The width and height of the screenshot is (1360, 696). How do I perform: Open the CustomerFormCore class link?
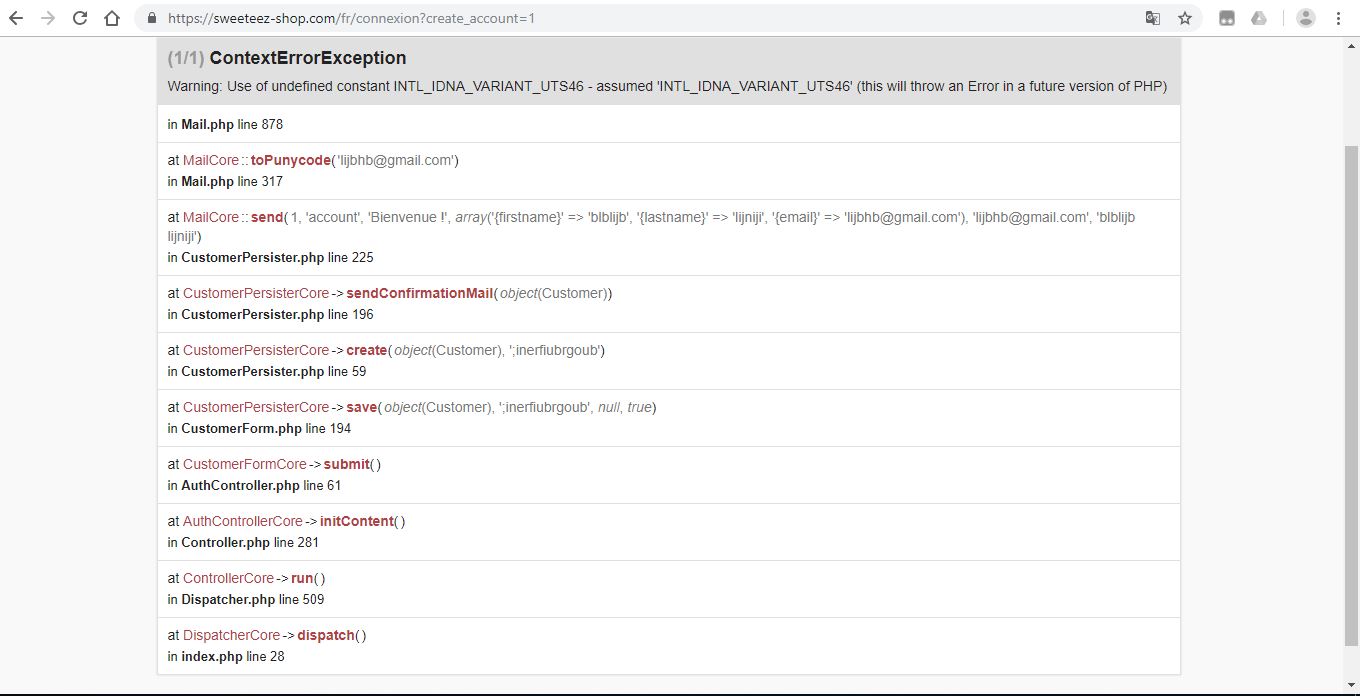click(245, 464)
